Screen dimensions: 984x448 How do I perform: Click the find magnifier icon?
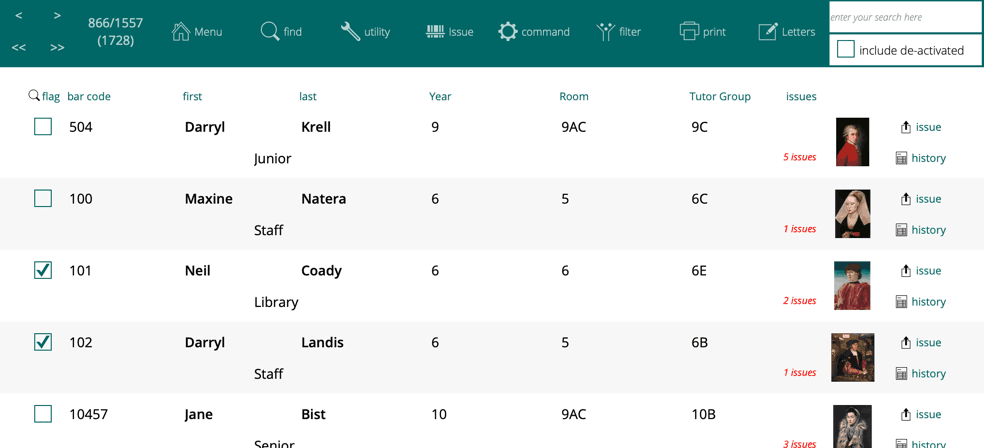pyautogui.click(x=269, y=32)
